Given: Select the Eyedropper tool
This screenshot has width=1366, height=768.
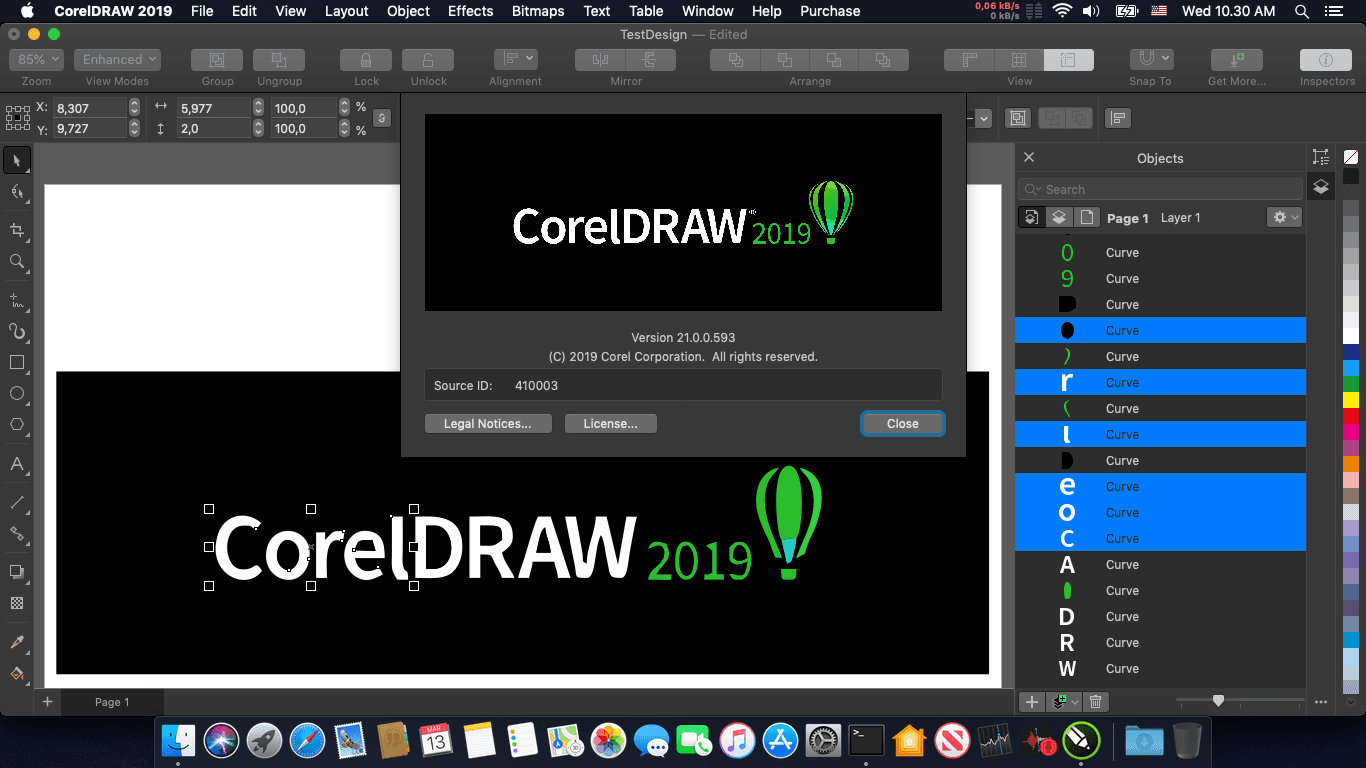Looking at the screenshot, I should click(17, 642).
